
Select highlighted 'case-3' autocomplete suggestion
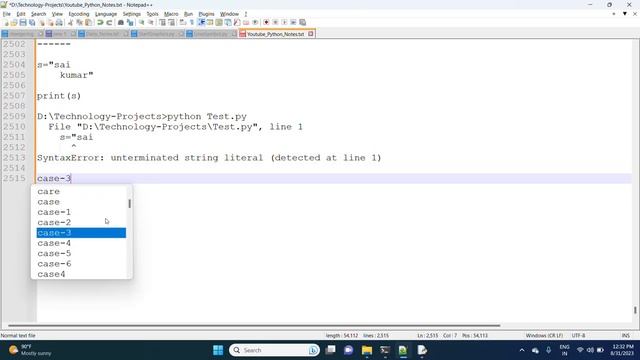(x=81, y=233)
